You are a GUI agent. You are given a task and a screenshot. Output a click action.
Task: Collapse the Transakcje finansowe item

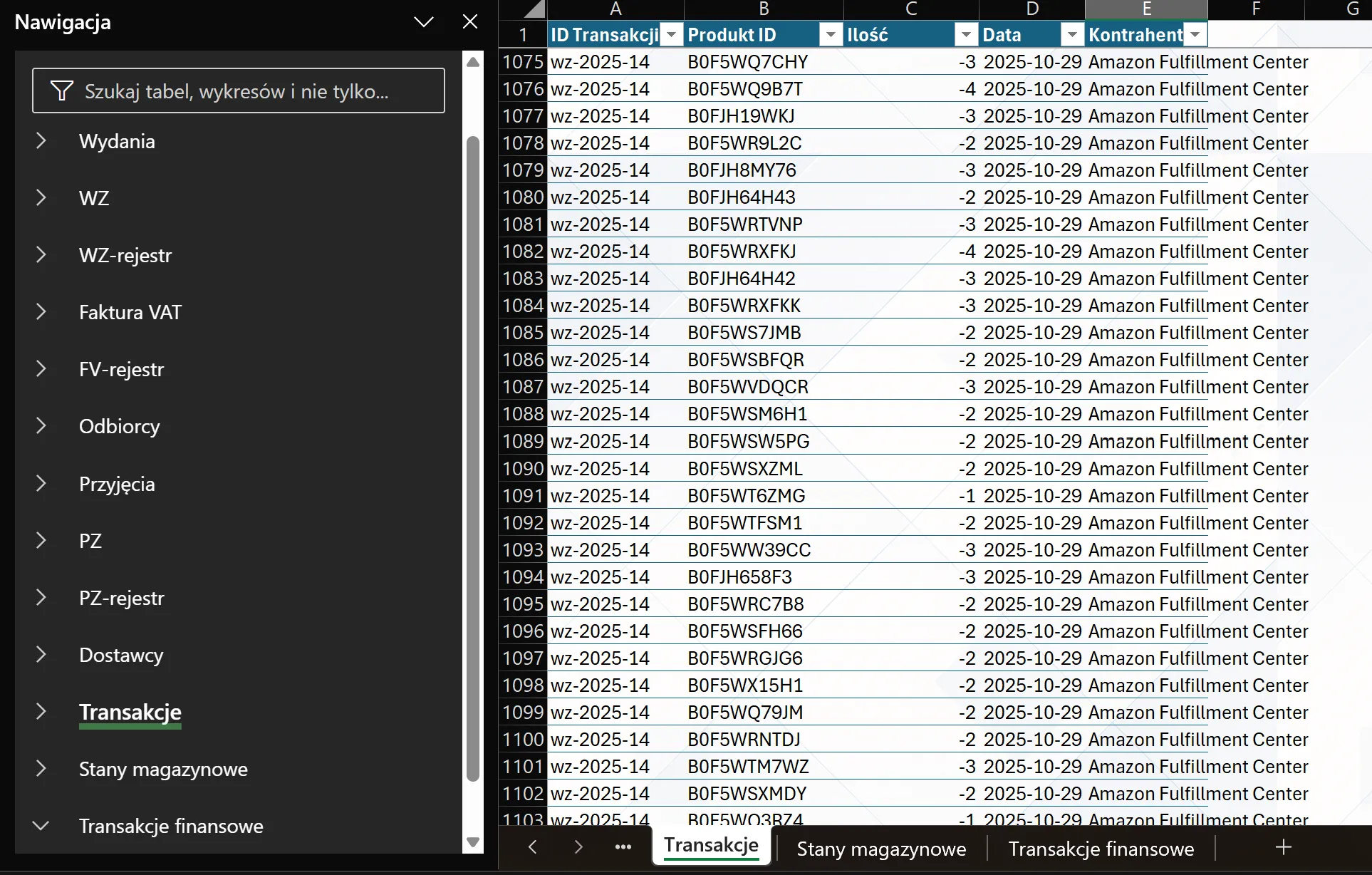[x=41, y=826]
